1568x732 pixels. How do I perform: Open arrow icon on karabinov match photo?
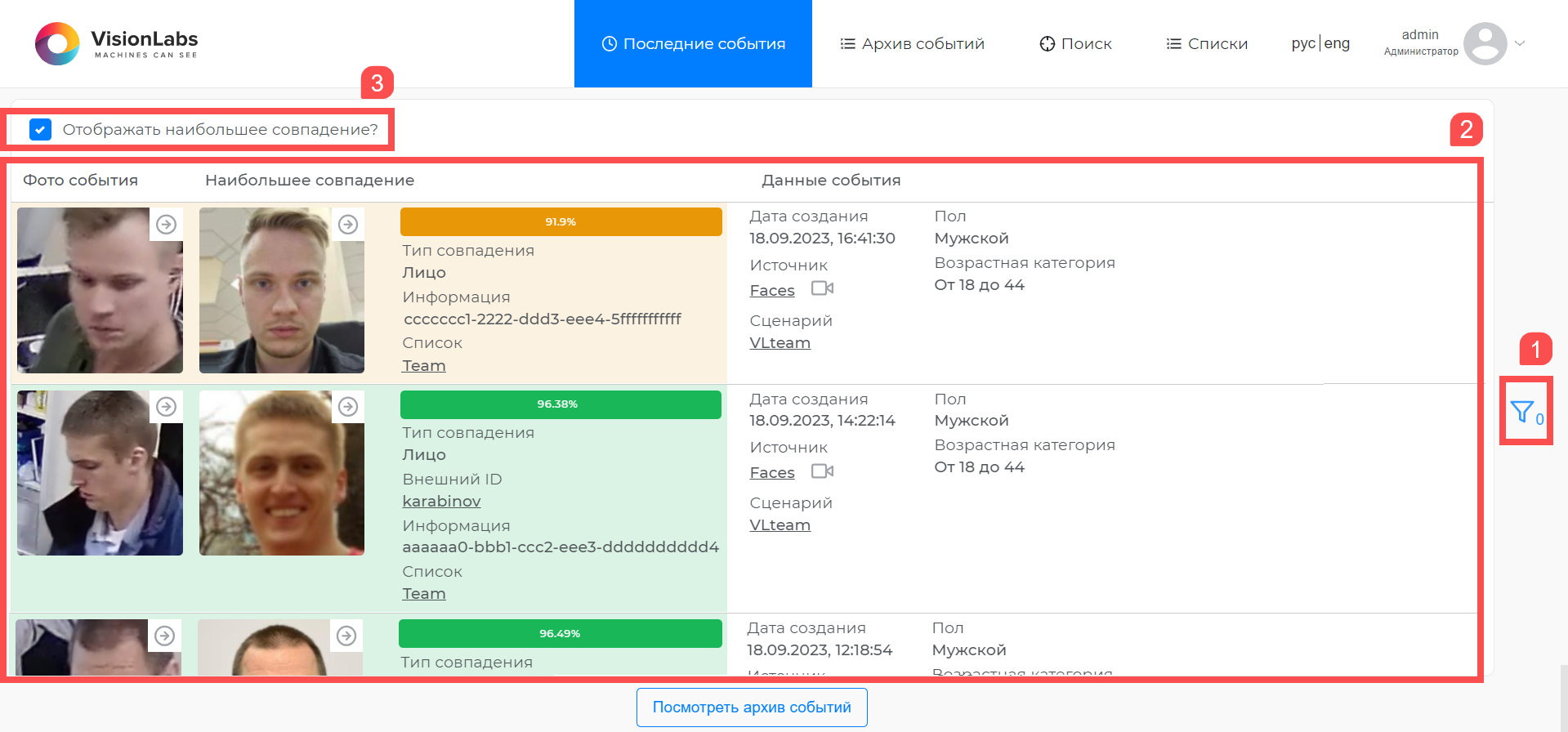pyautogui.click(x=348, y=407)
